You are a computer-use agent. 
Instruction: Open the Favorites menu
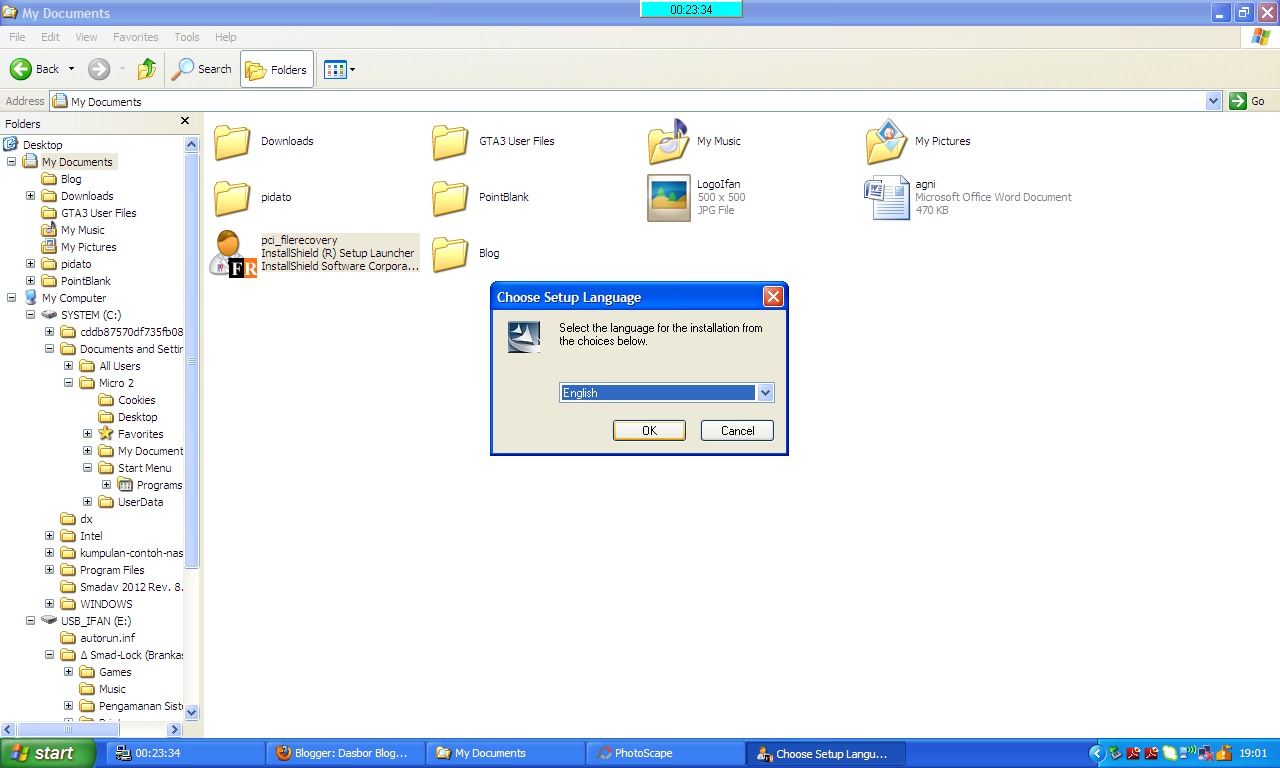pos(135,37)
